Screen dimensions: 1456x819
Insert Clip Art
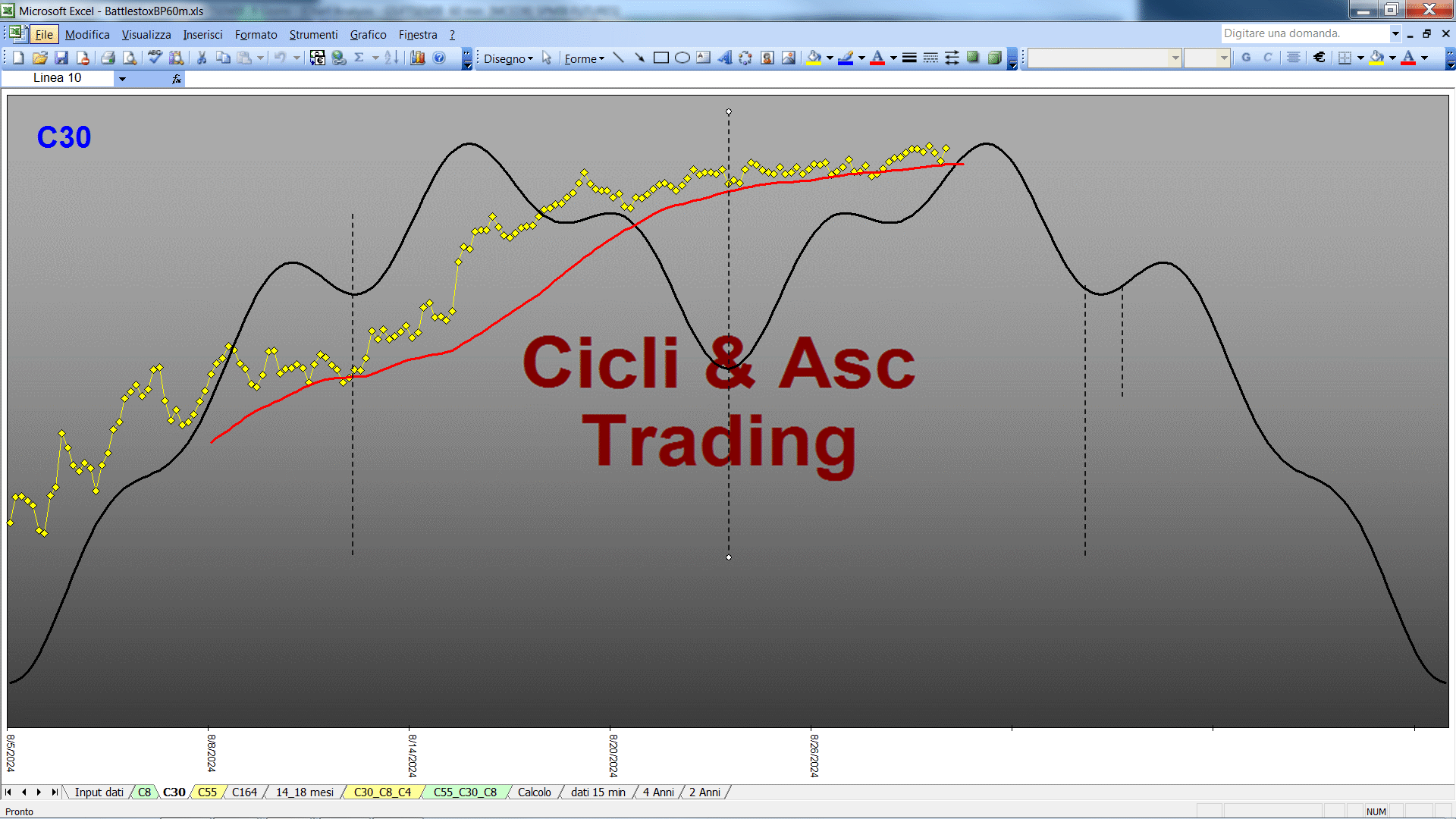click(x=767, y=58)
